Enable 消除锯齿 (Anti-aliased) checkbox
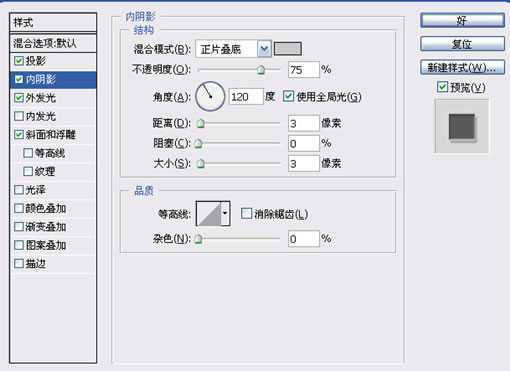510x371 pixels. coord(246,213)
